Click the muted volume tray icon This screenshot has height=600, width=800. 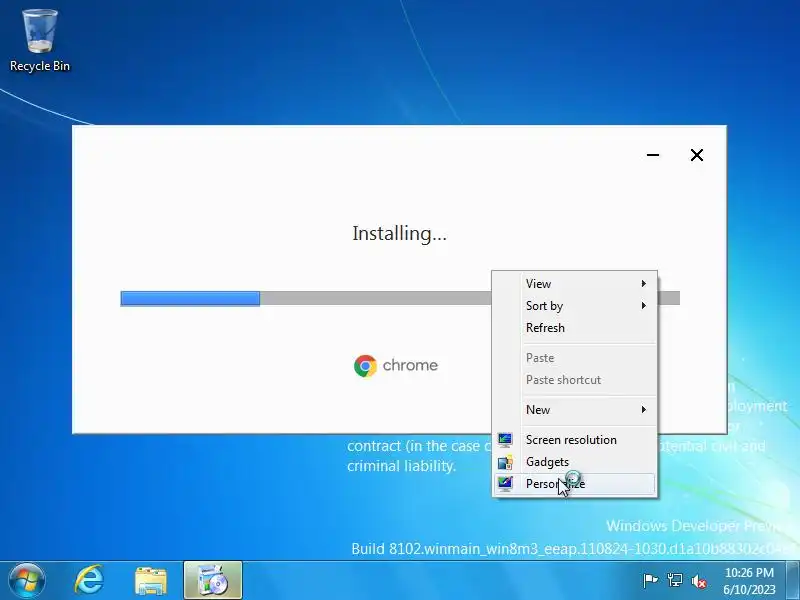click(698, 581)
